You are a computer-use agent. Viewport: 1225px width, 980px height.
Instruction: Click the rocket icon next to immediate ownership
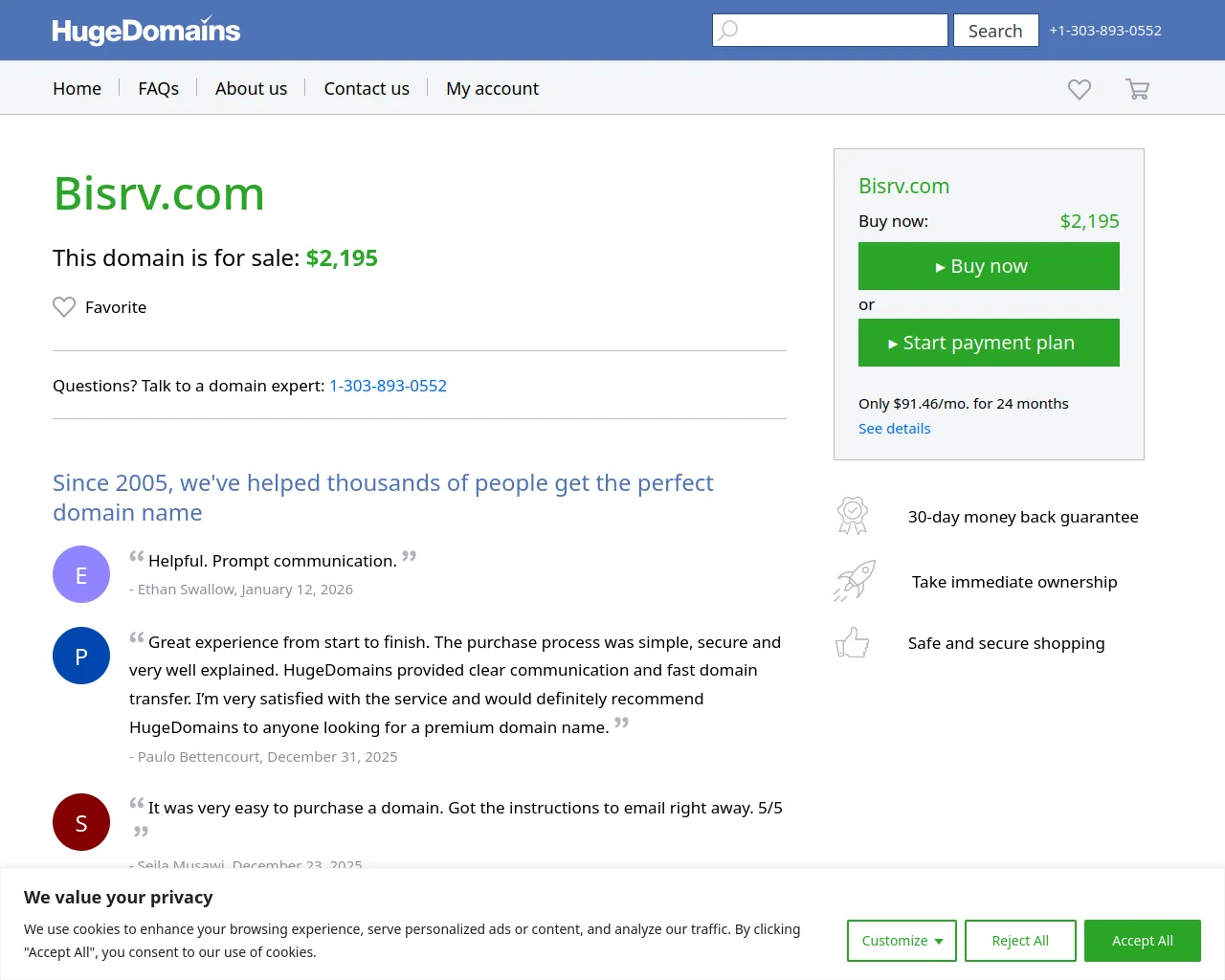[855, 580]
